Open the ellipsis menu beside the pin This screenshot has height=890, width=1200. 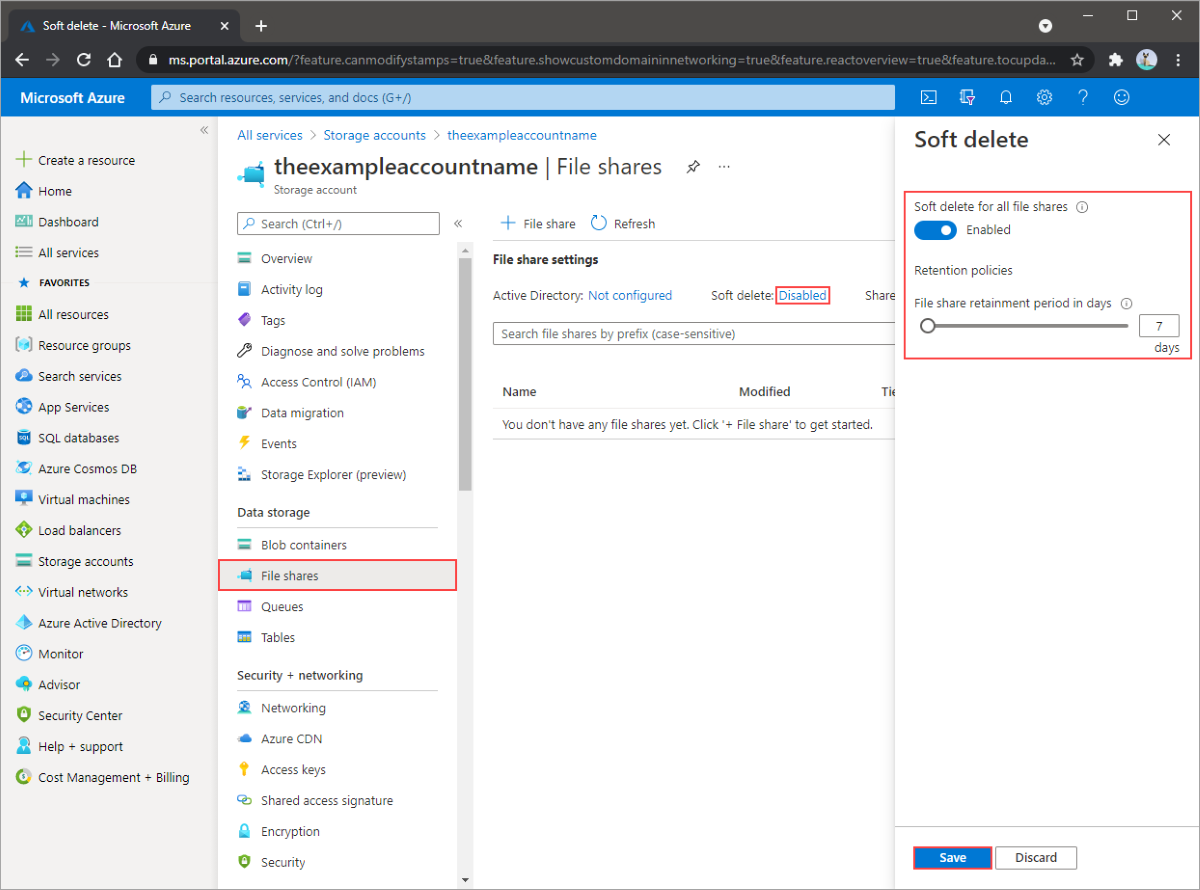pyautogui.click(x=723, y=167)
